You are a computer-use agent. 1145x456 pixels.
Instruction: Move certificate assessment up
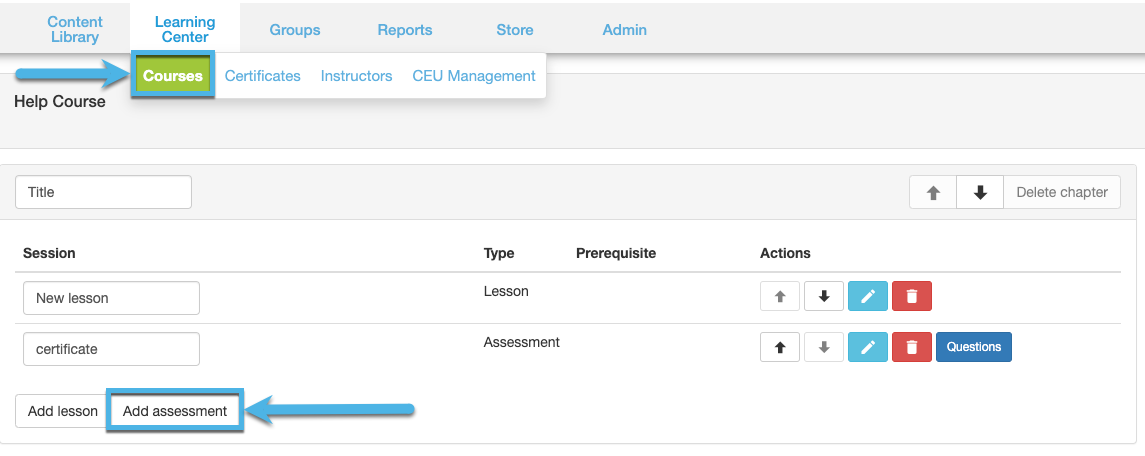780,347
